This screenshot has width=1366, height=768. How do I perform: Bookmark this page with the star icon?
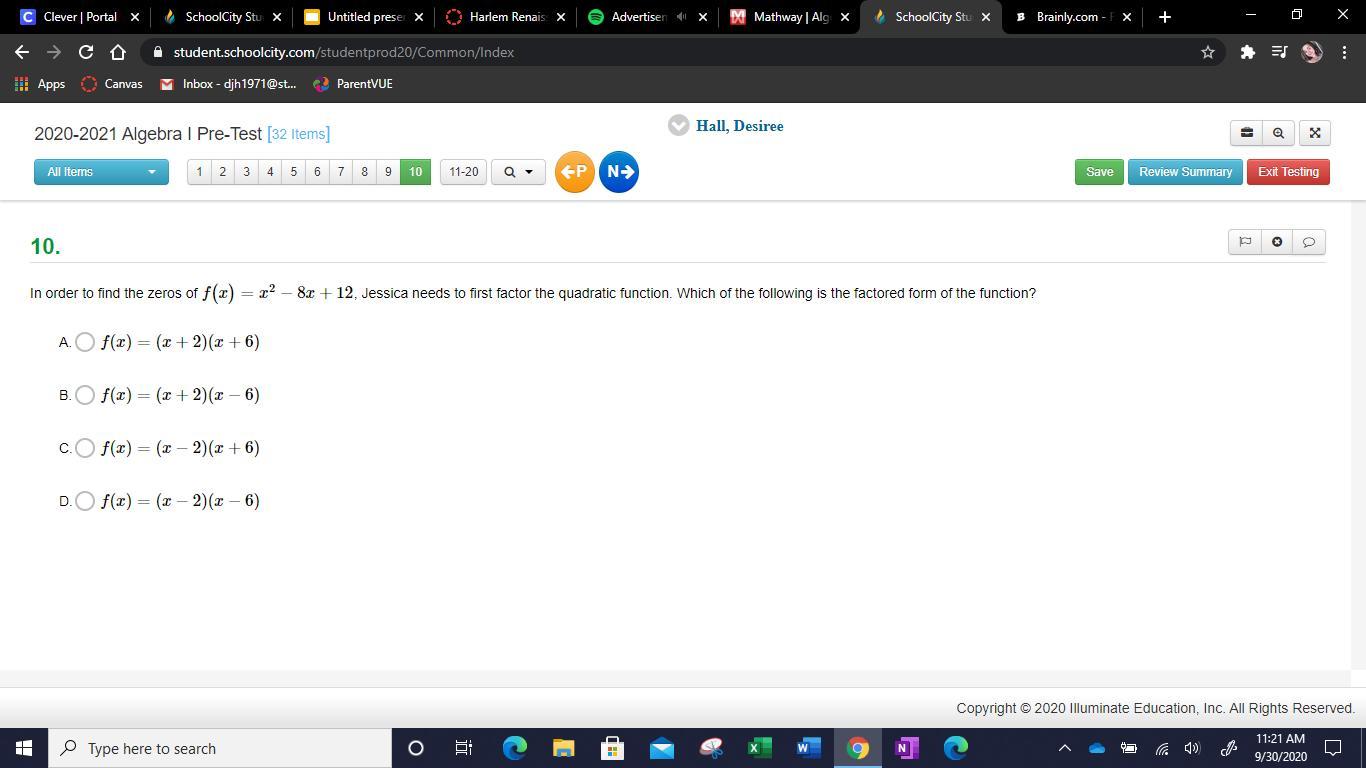(1208, 52)
